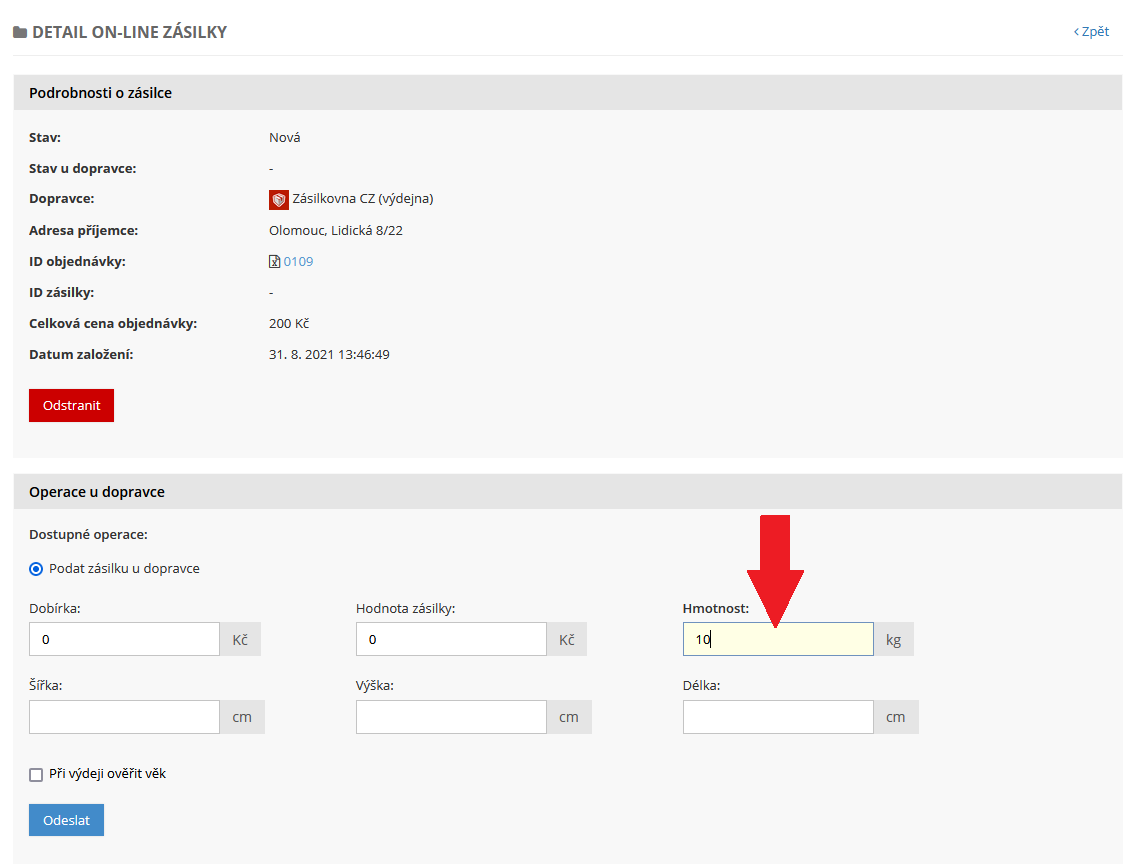Click the recipient address Olomouc, Lidická 8/22
Image resolution: width=1134 pixels, height=864 pixels.
336,231
